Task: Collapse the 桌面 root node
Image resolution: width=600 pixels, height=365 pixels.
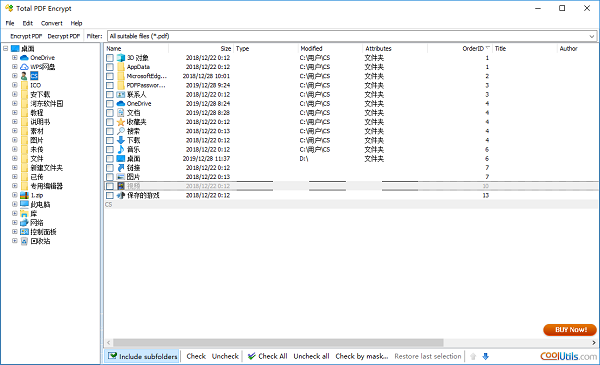Action: pos(5,49)
